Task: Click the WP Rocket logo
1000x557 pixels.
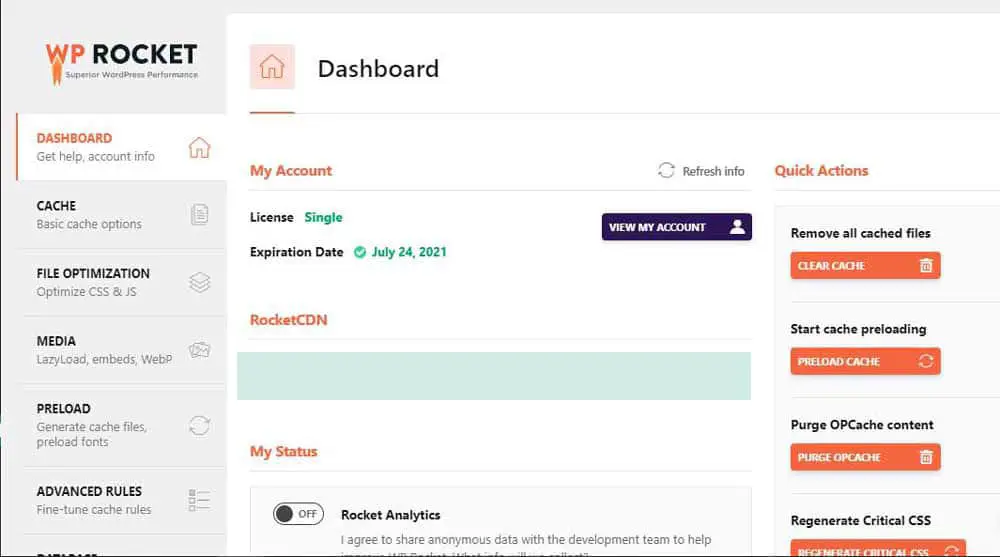Action: click(x=121, y=63)
